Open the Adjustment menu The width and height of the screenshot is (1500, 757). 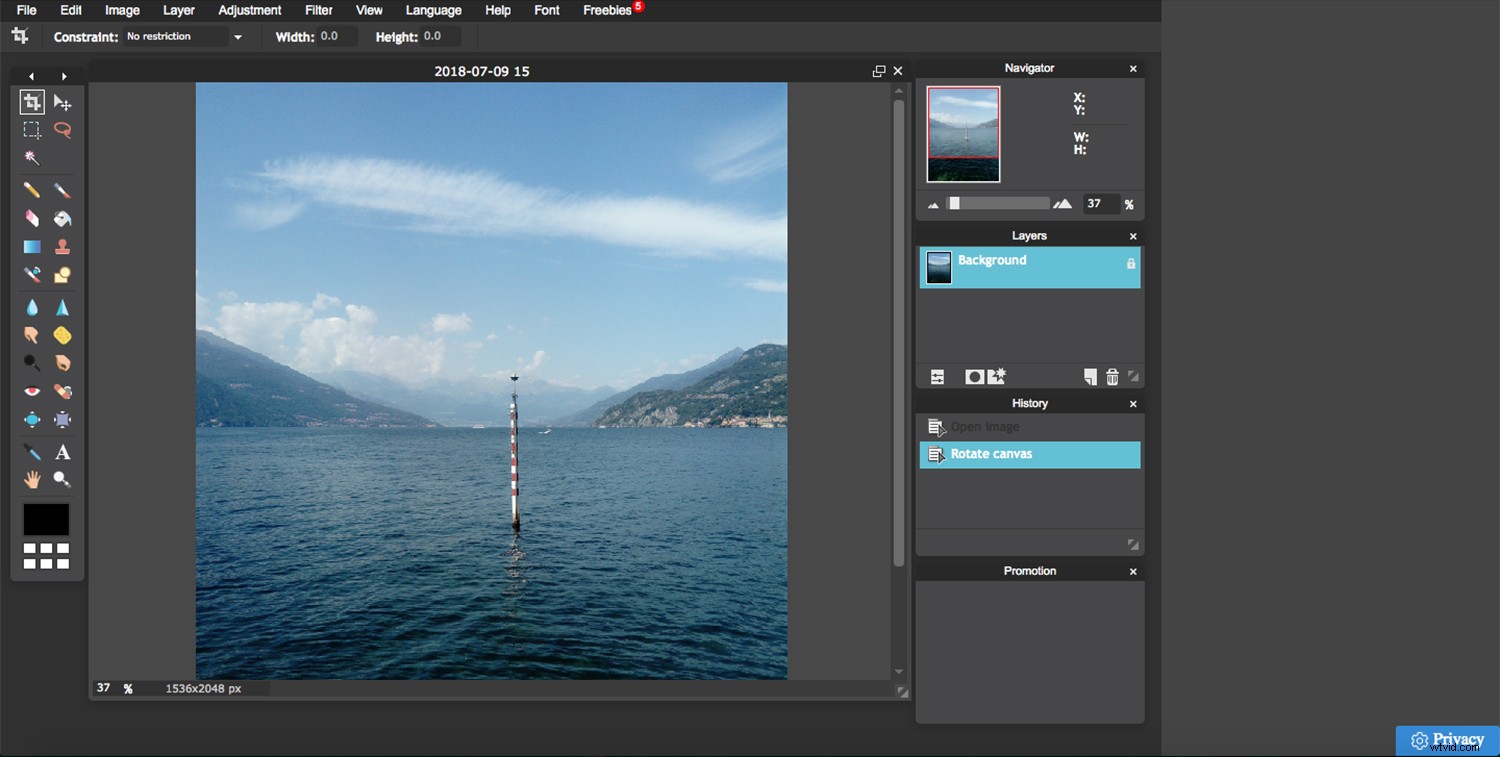click(249, 11)
